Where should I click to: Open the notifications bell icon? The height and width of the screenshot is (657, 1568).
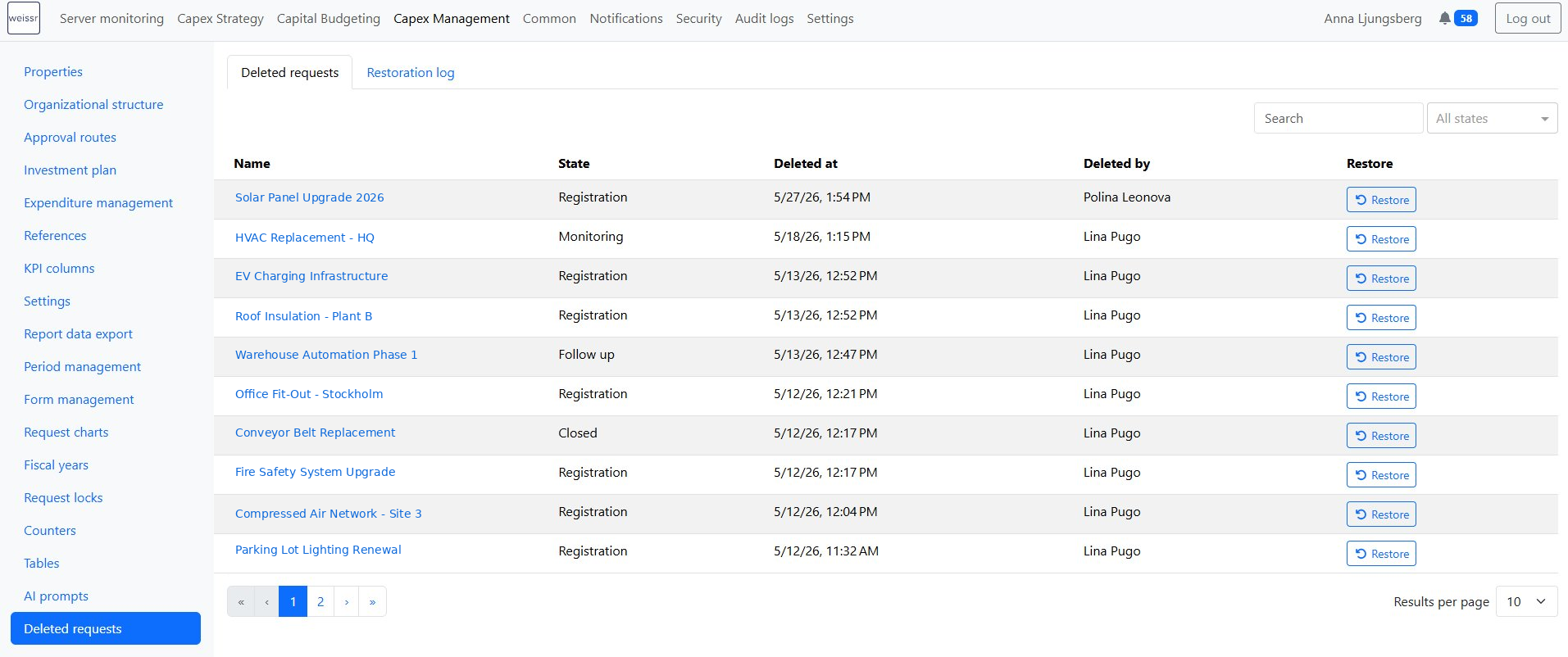[1444, 18]
